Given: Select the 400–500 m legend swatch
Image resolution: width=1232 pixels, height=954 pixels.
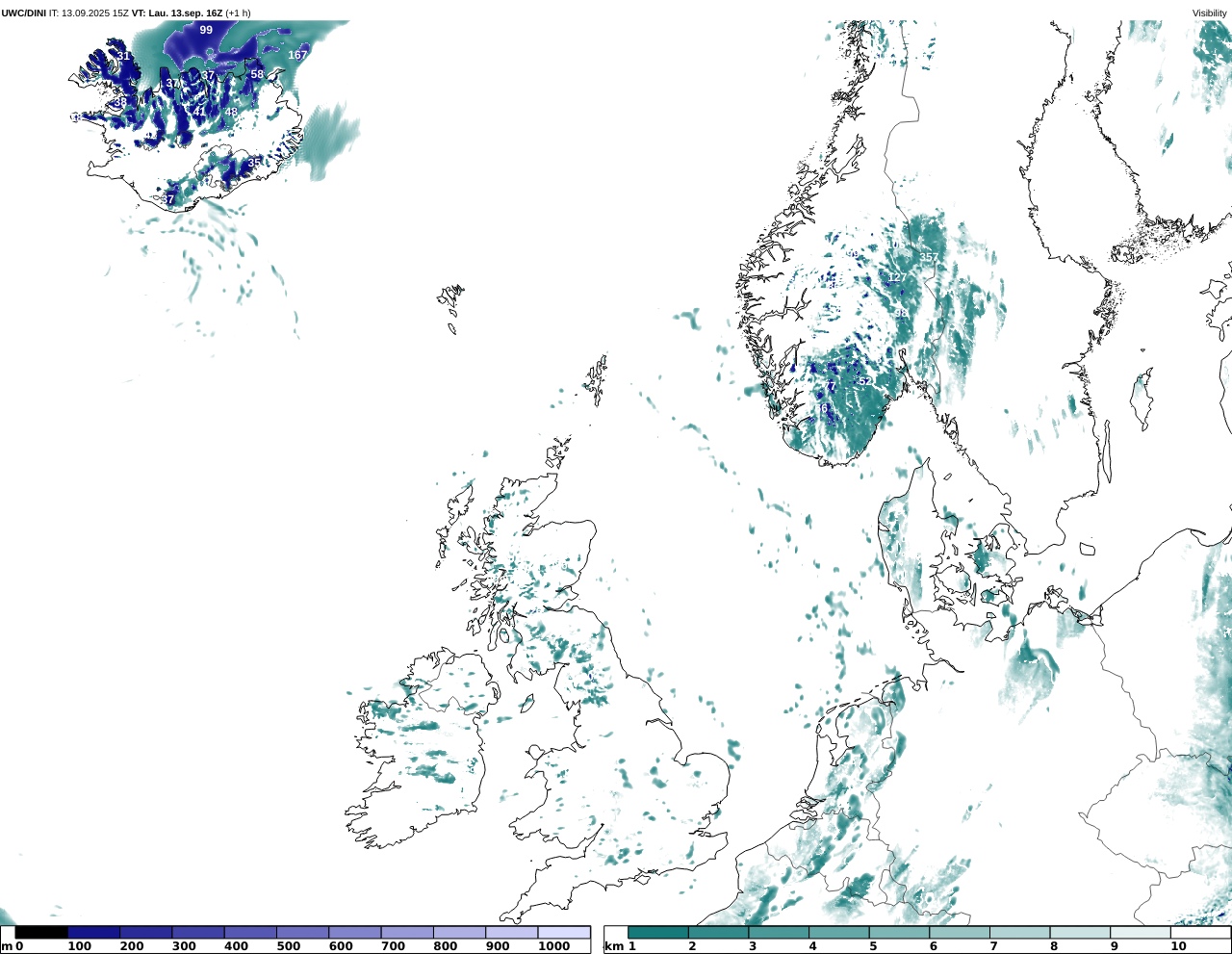Looking at the screenshot, I should [x=250, y=932].
